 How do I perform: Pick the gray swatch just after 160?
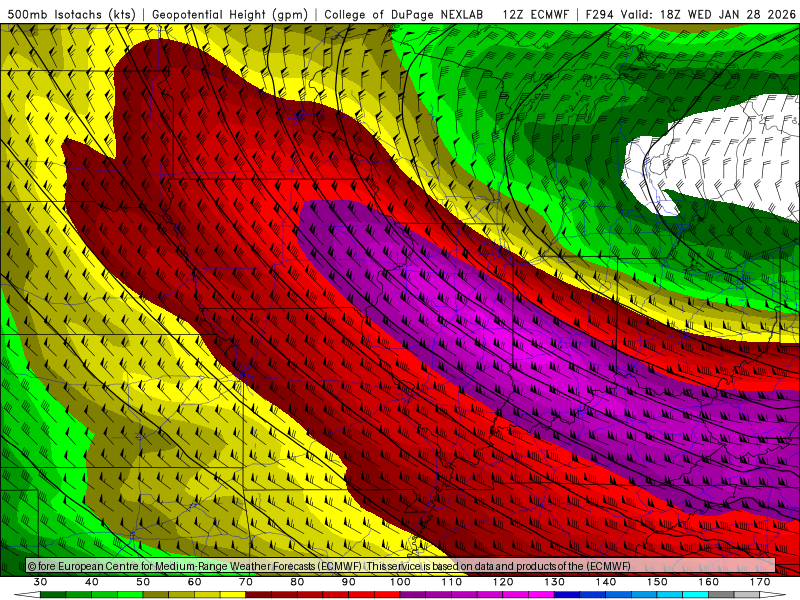coord(721,594)
